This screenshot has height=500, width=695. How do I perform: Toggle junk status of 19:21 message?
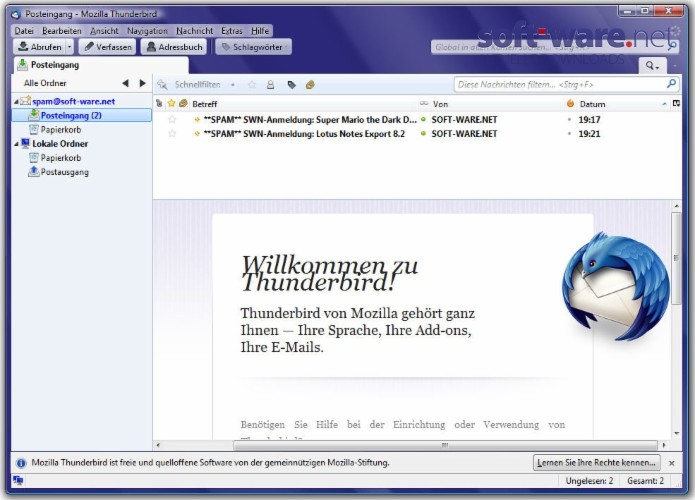(570, 134)
